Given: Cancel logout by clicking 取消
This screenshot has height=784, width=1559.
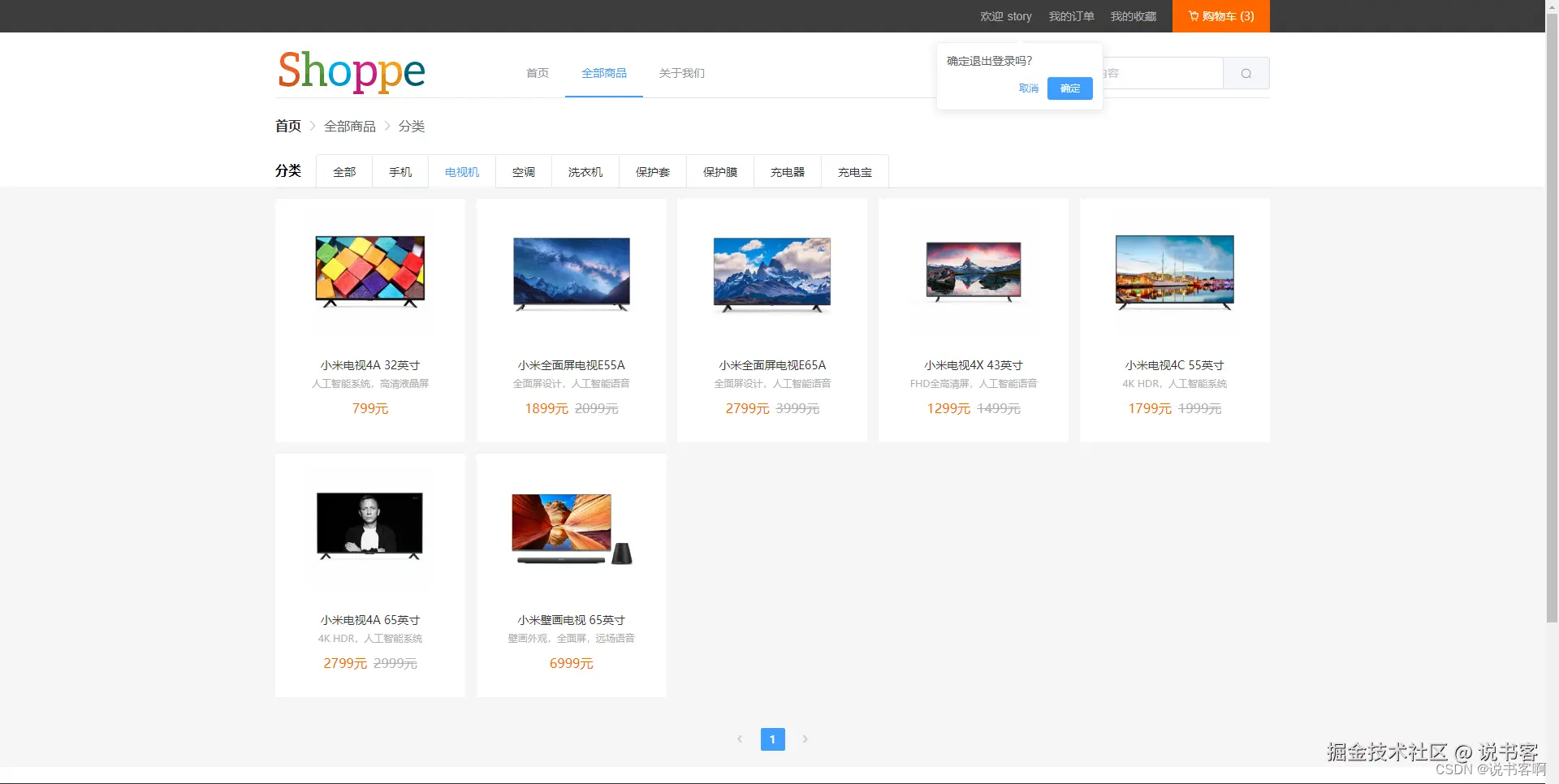Looking at the screenshot, I should 1028,88.
